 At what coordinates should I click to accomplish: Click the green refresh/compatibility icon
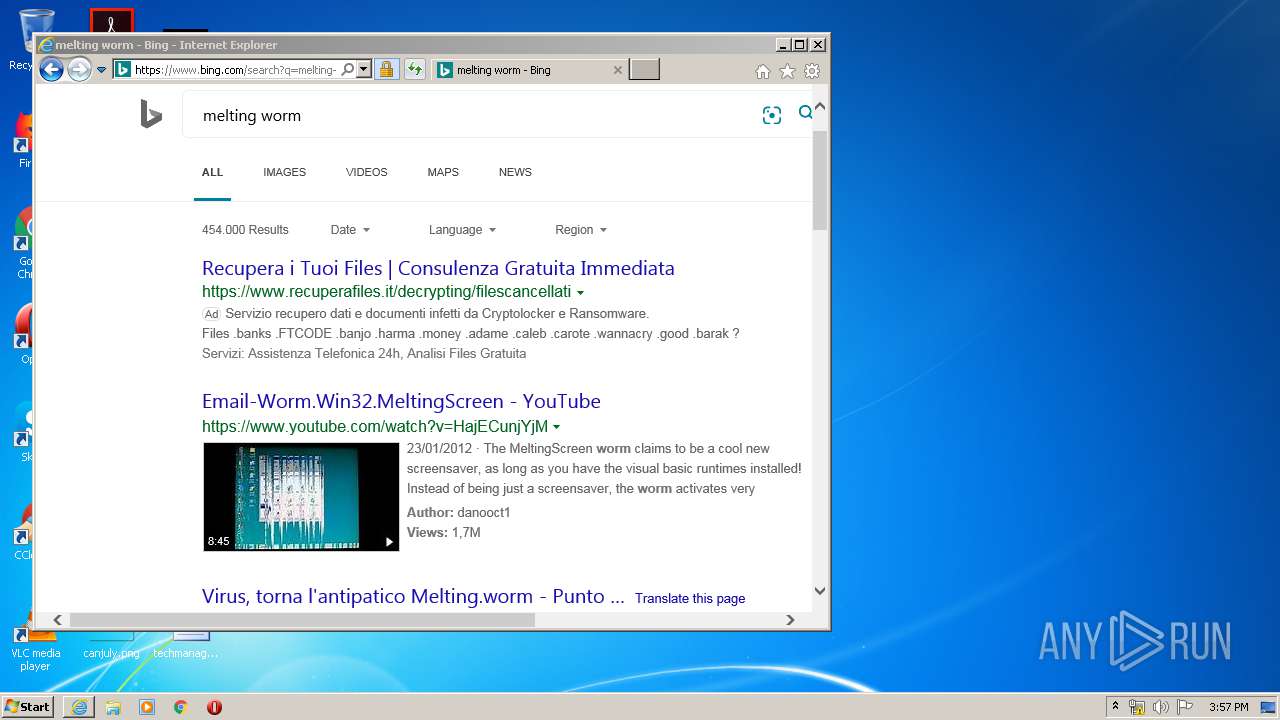(415, 69)
